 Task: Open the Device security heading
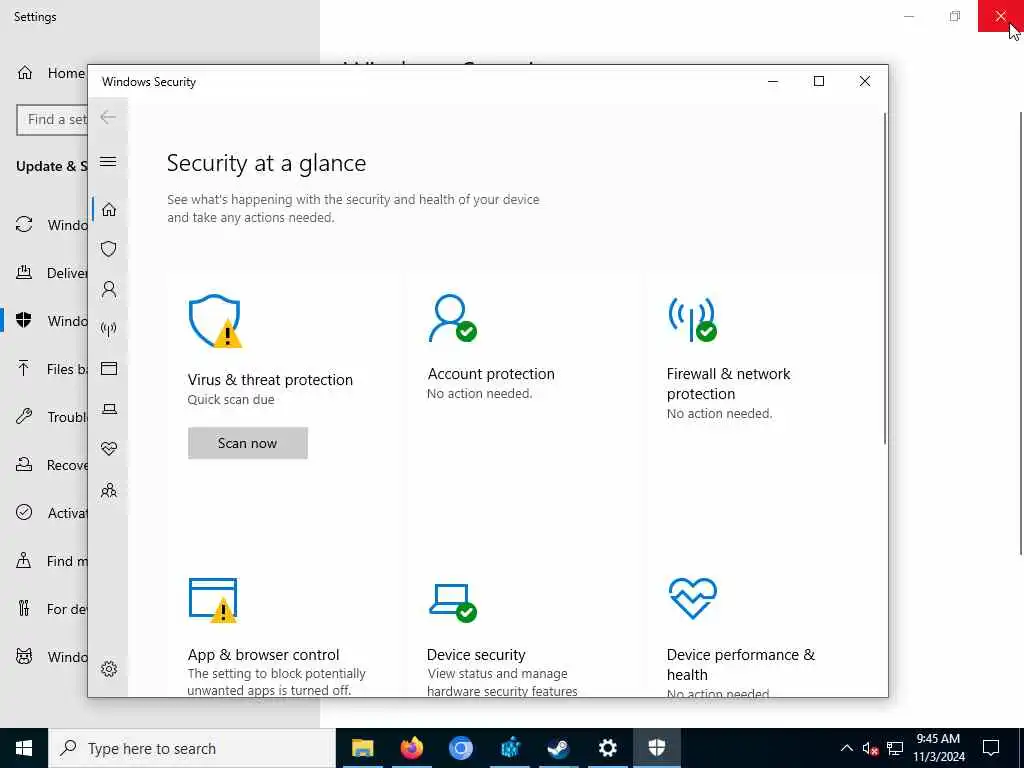(476, 654)
